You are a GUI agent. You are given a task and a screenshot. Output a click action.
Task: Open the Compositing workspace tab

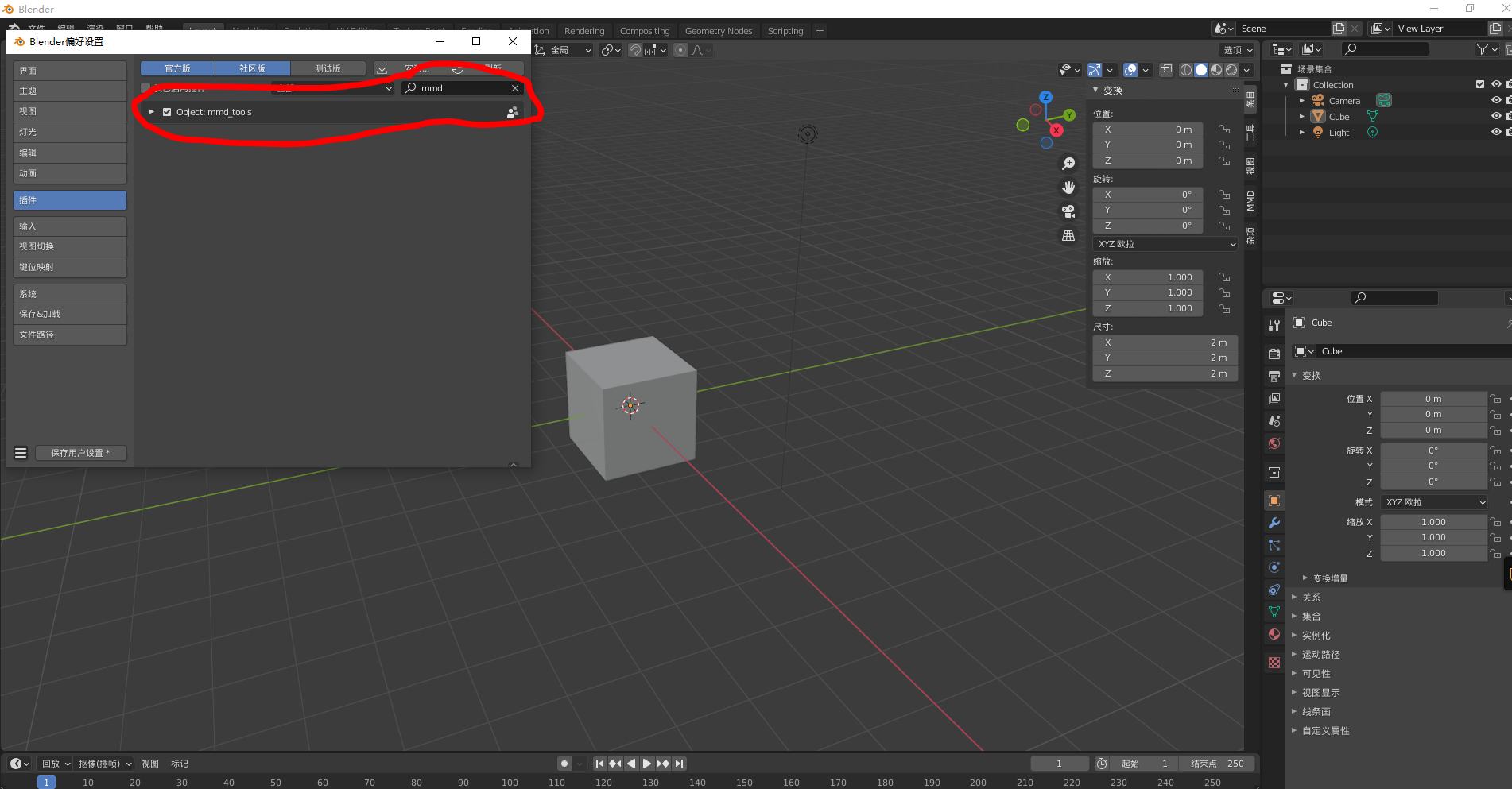(645, 31)
